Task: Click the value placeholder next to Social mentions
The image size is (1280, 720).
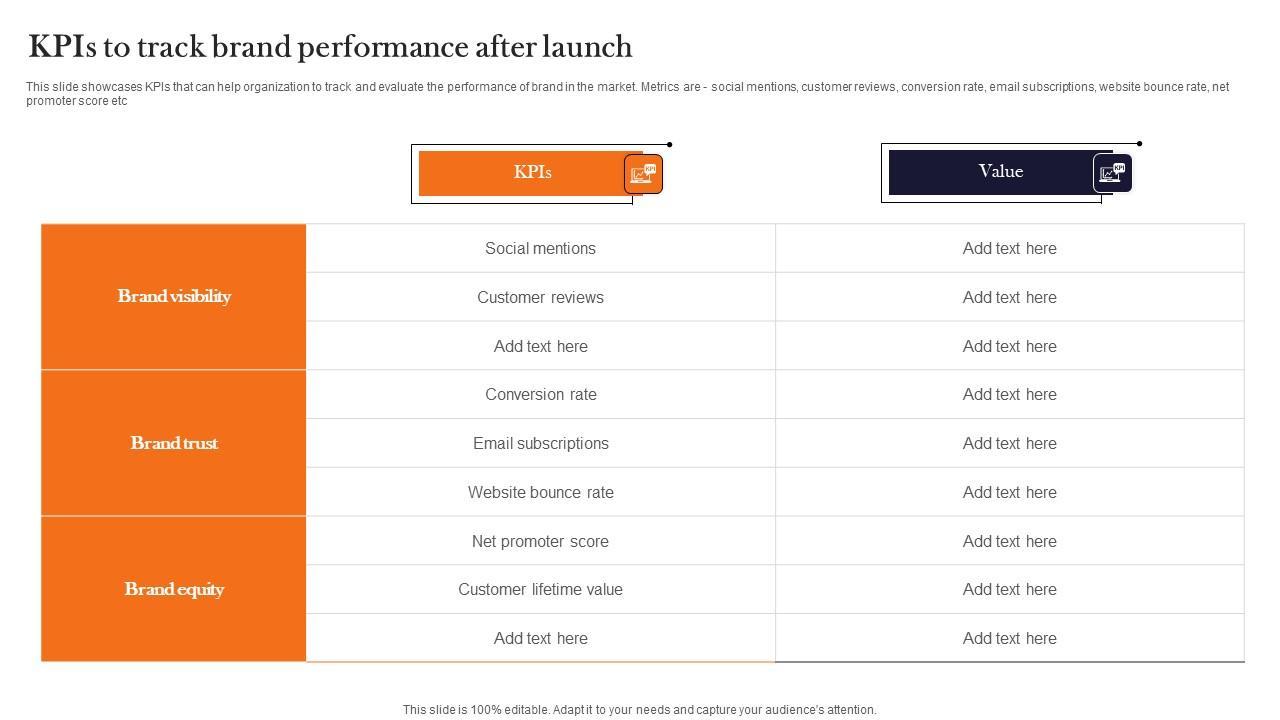Action: pos(1009,248)
